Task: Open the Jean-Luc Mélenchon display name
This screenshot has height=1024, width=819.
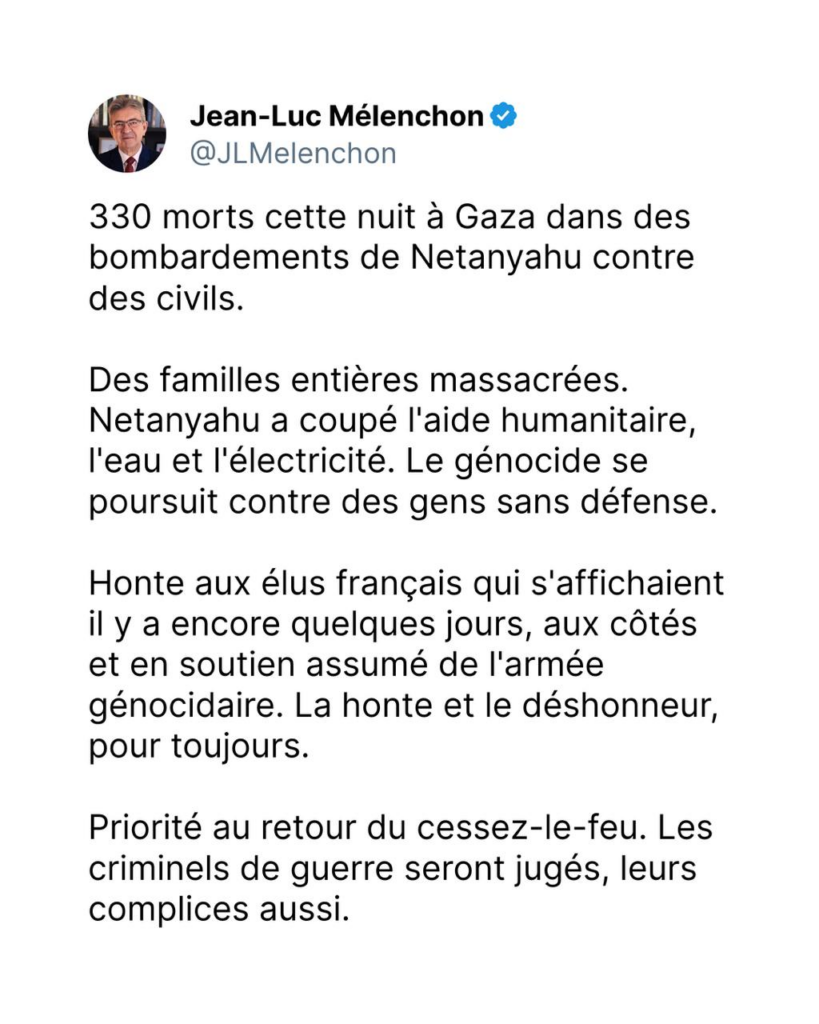Action: pyautogui.click(x=337, y=116)
